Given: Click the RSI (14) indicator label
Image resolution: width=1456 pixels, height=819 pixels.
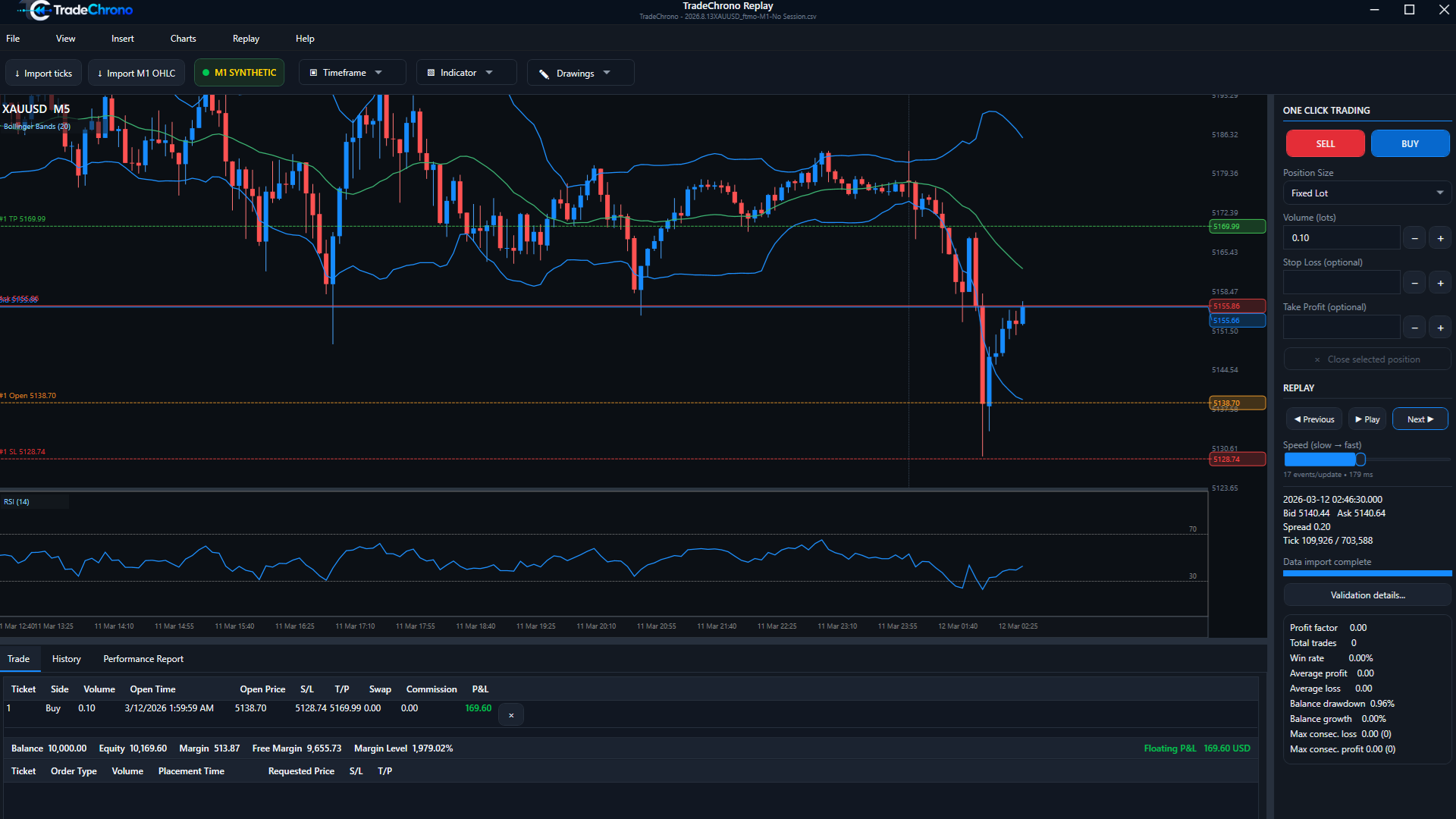Looking at the screenshot, I should 17,502.
